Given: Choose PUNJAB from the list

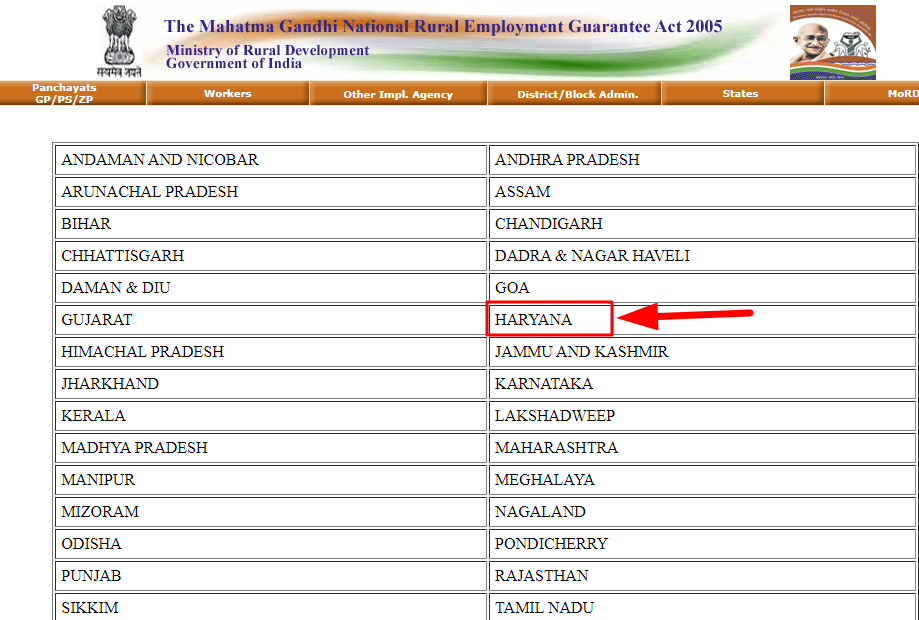Looking at the screenshot, I should (x=91, y=576).
